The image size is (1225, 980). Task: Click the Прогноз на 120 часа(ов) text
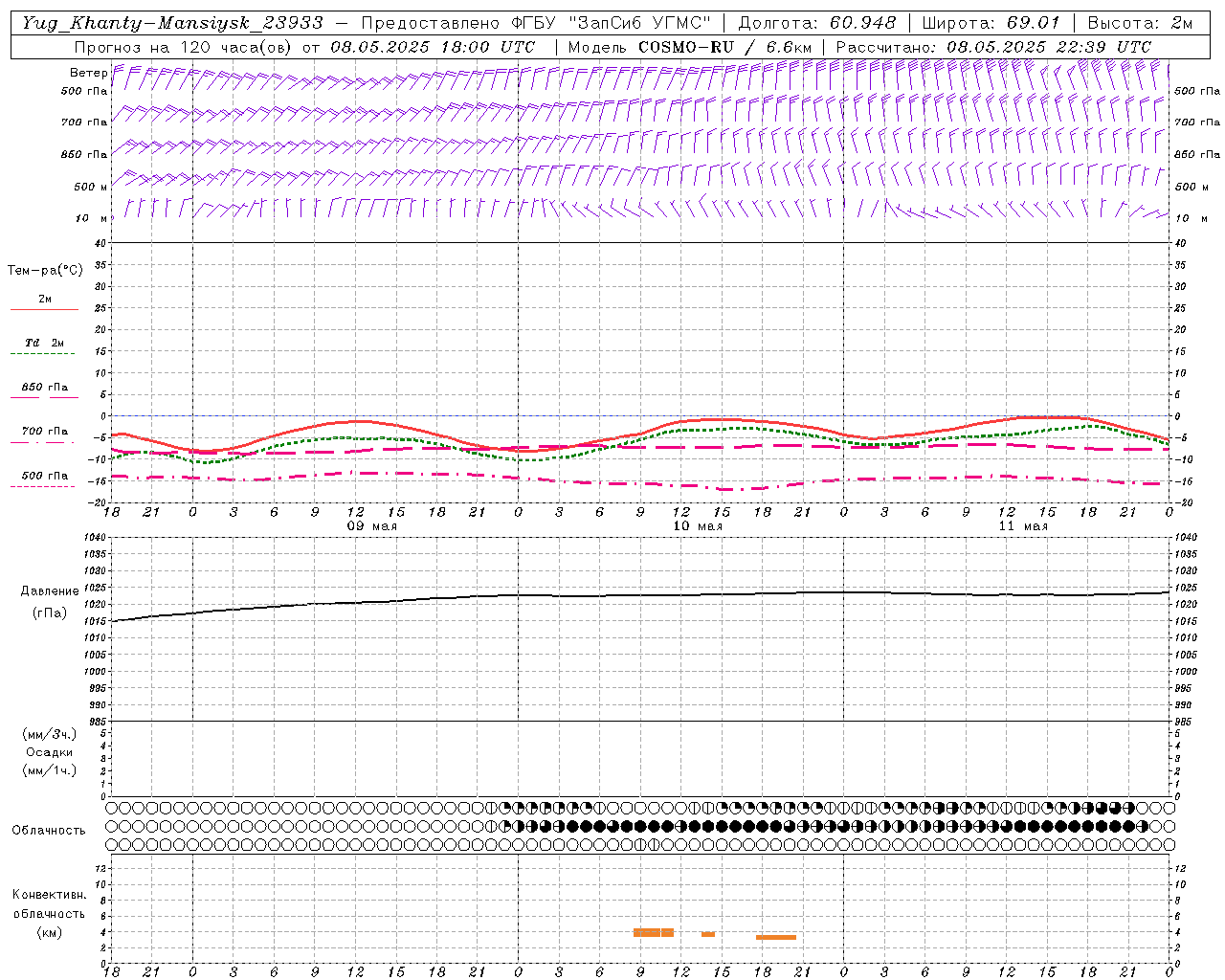coord(184,47)
